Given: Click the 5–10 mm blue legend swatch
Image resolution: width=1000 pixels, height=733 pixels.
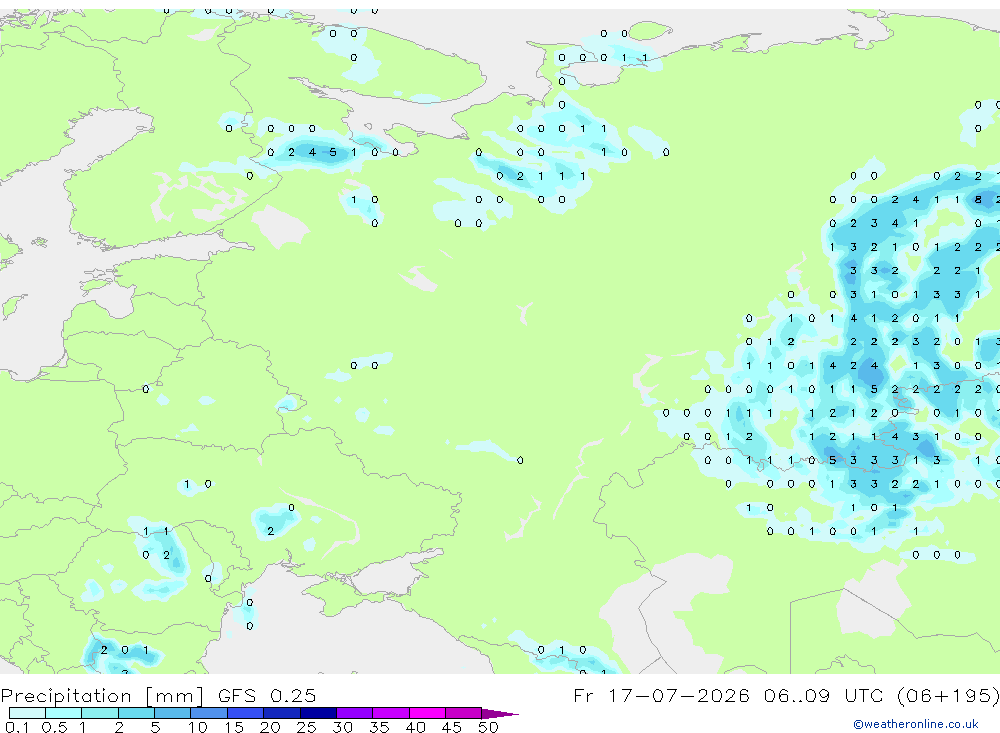Looking at the screenshot, I should pos(173,713).
